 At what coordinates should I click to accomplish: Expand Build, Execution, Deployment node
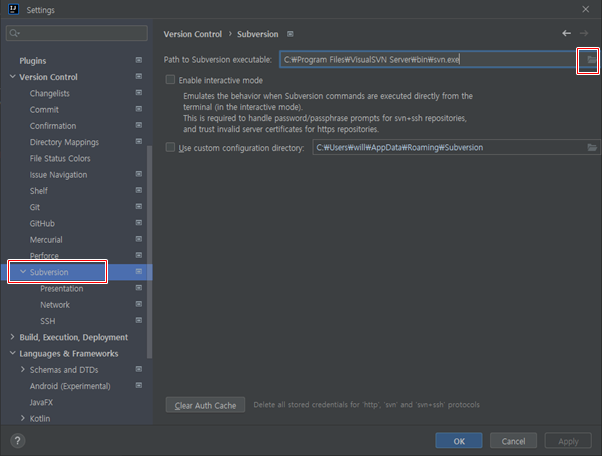click(13, 337)
